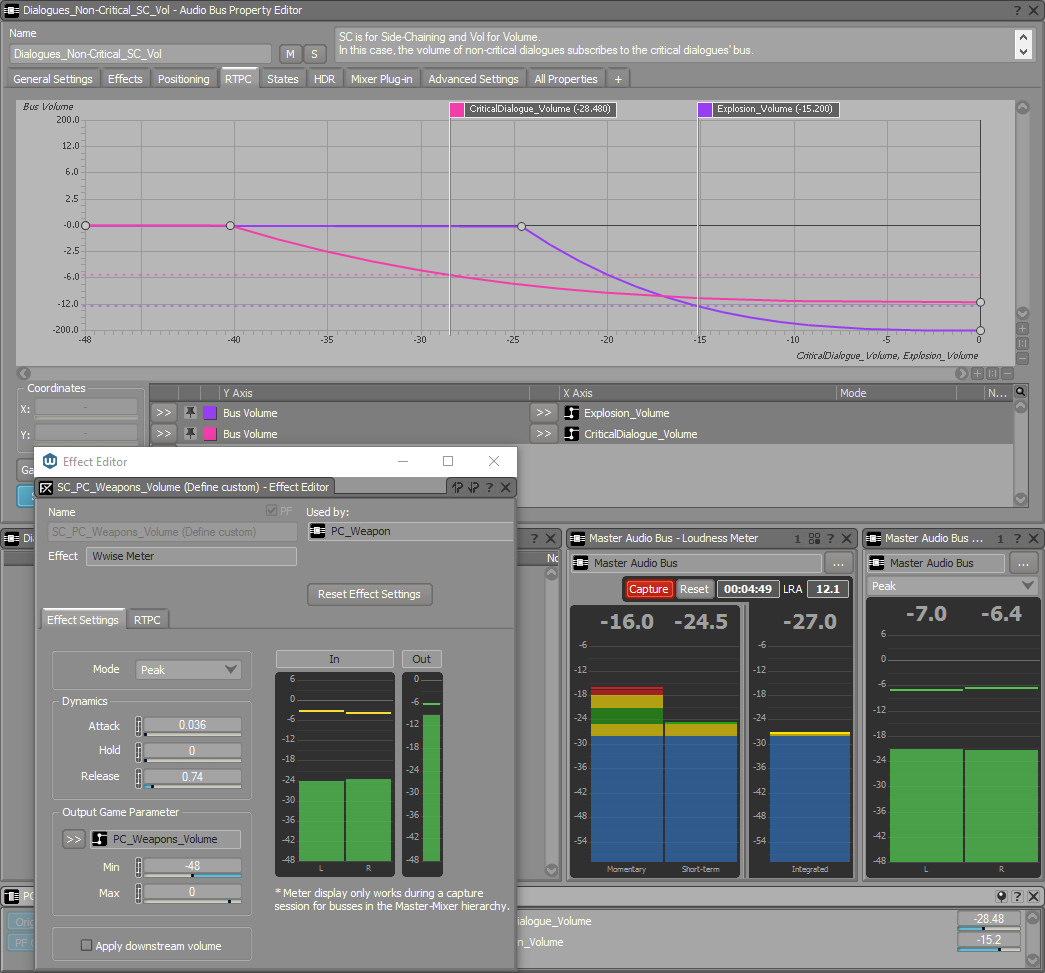The height and width of the screenshot is (973, 1045).
Task: Click the CriticalDialogue_Volume pink cursor swatch on the graph
Action: pyautogui.click(x=457, y=109)
